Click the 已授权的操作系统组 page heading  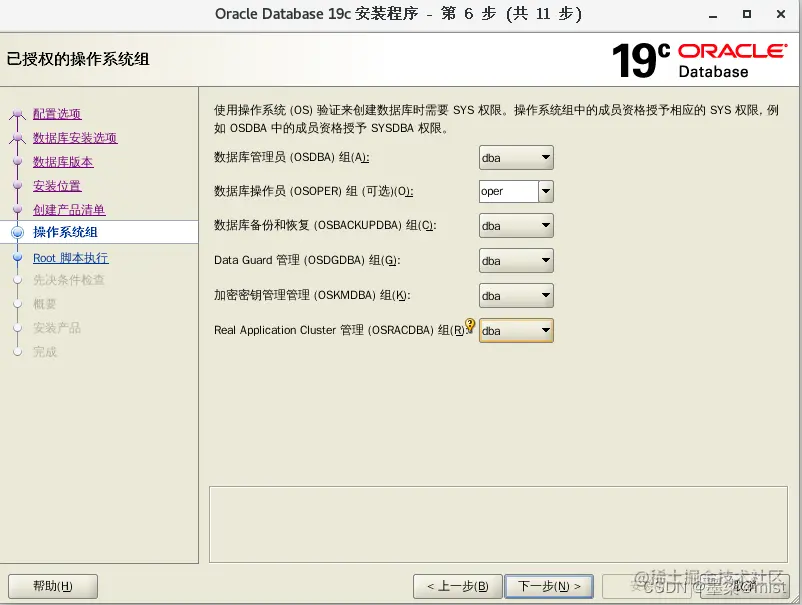point(78,59)
